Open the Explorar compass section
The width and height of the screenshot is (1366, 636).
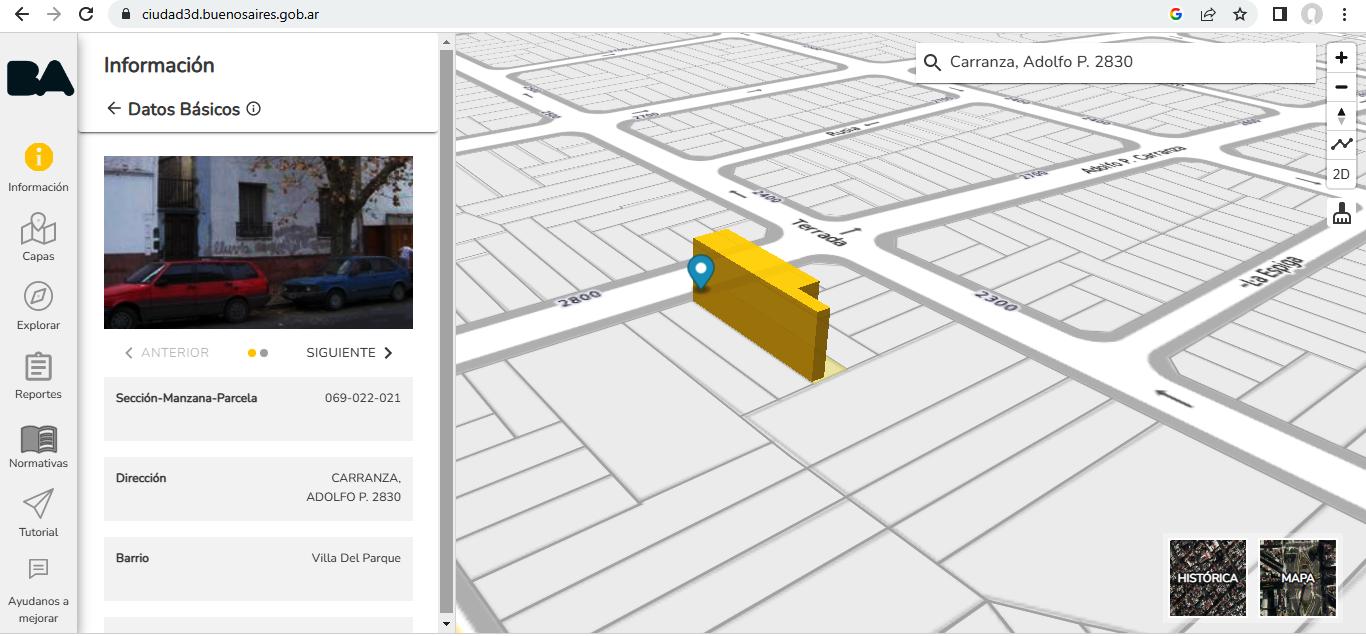[x=38, y=306]
